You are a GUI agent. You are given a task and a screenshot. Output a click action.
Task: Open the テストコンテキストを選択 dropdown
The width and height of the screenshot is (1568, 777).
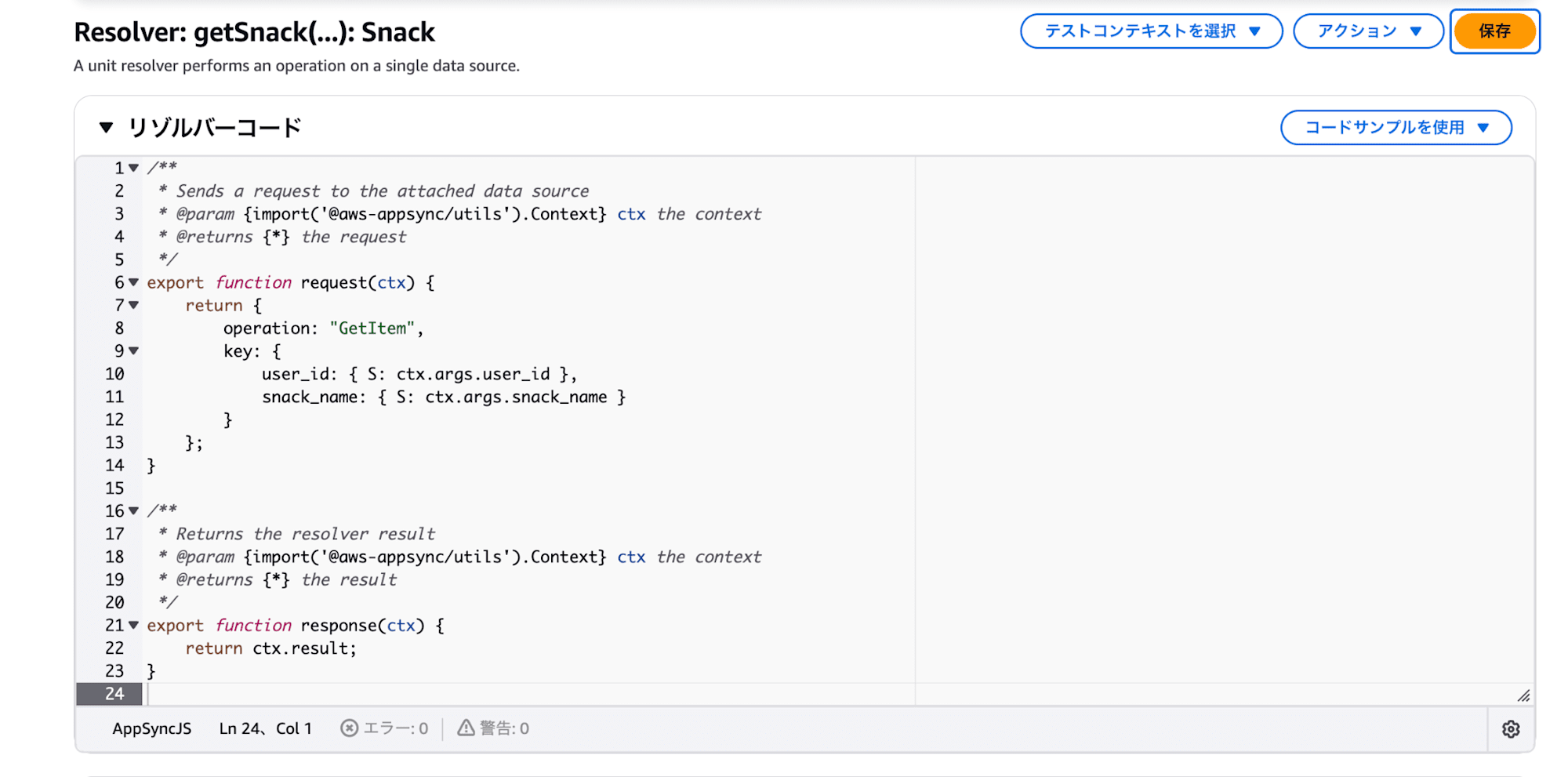(1151, 31)
